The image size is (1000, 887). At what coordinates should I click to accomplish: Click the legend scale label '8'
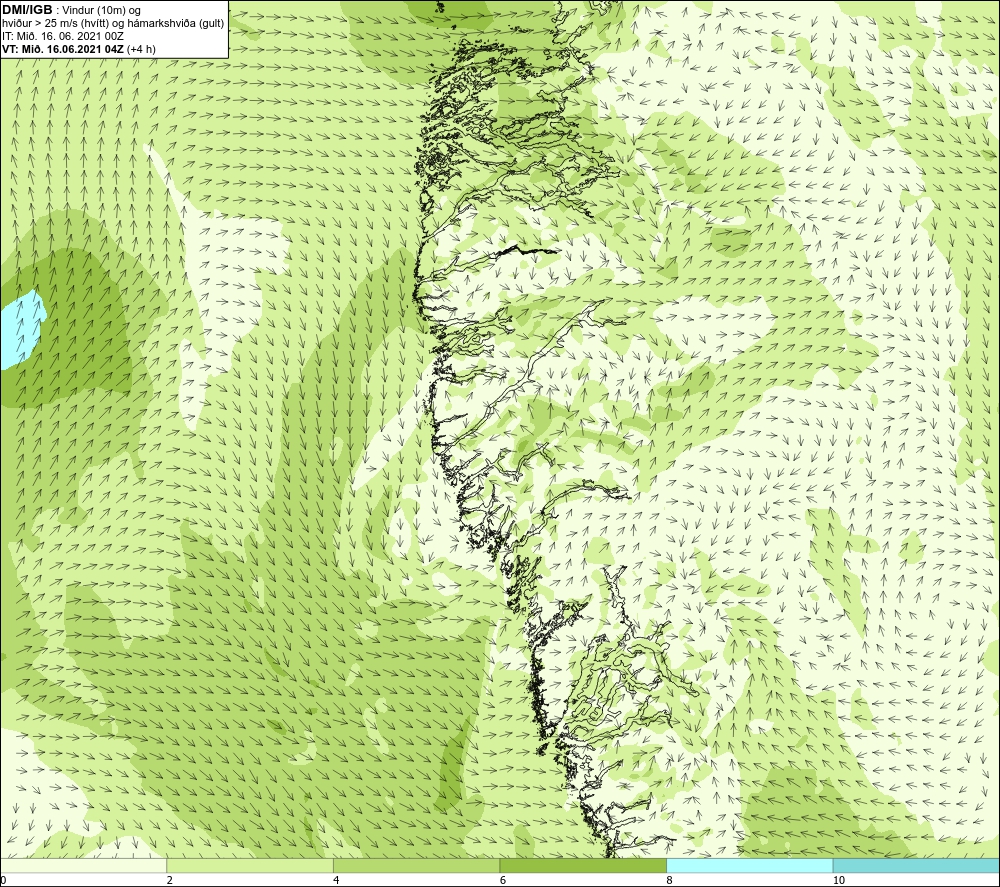670,880
